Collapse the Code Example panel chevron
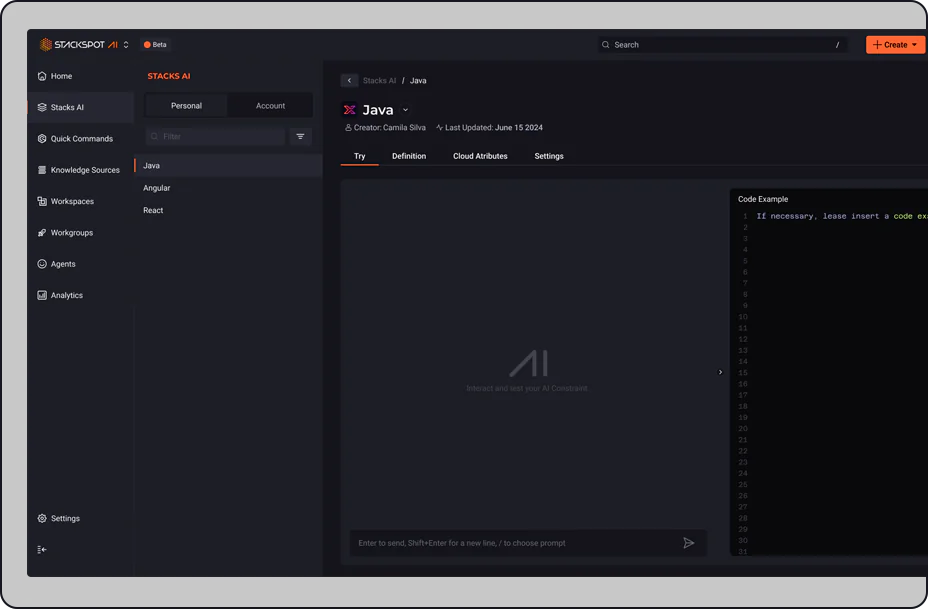Image resolution: width=928 pixels, height=609 pixels. [720, 372]
